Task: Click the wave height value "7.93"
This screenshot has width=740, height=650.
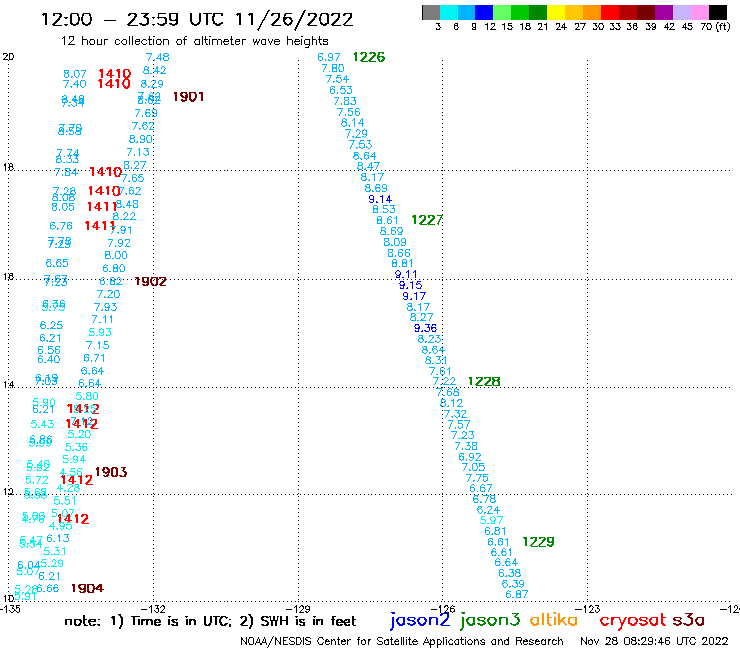Action: coord(106,307)
